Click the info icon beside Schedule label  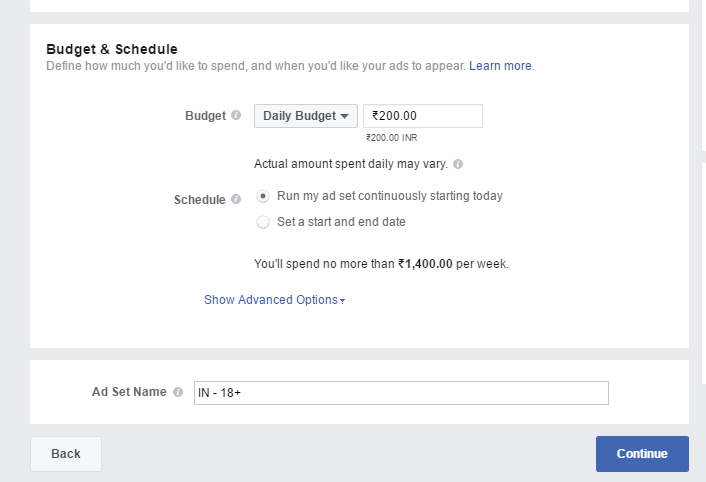pos(237,199)
